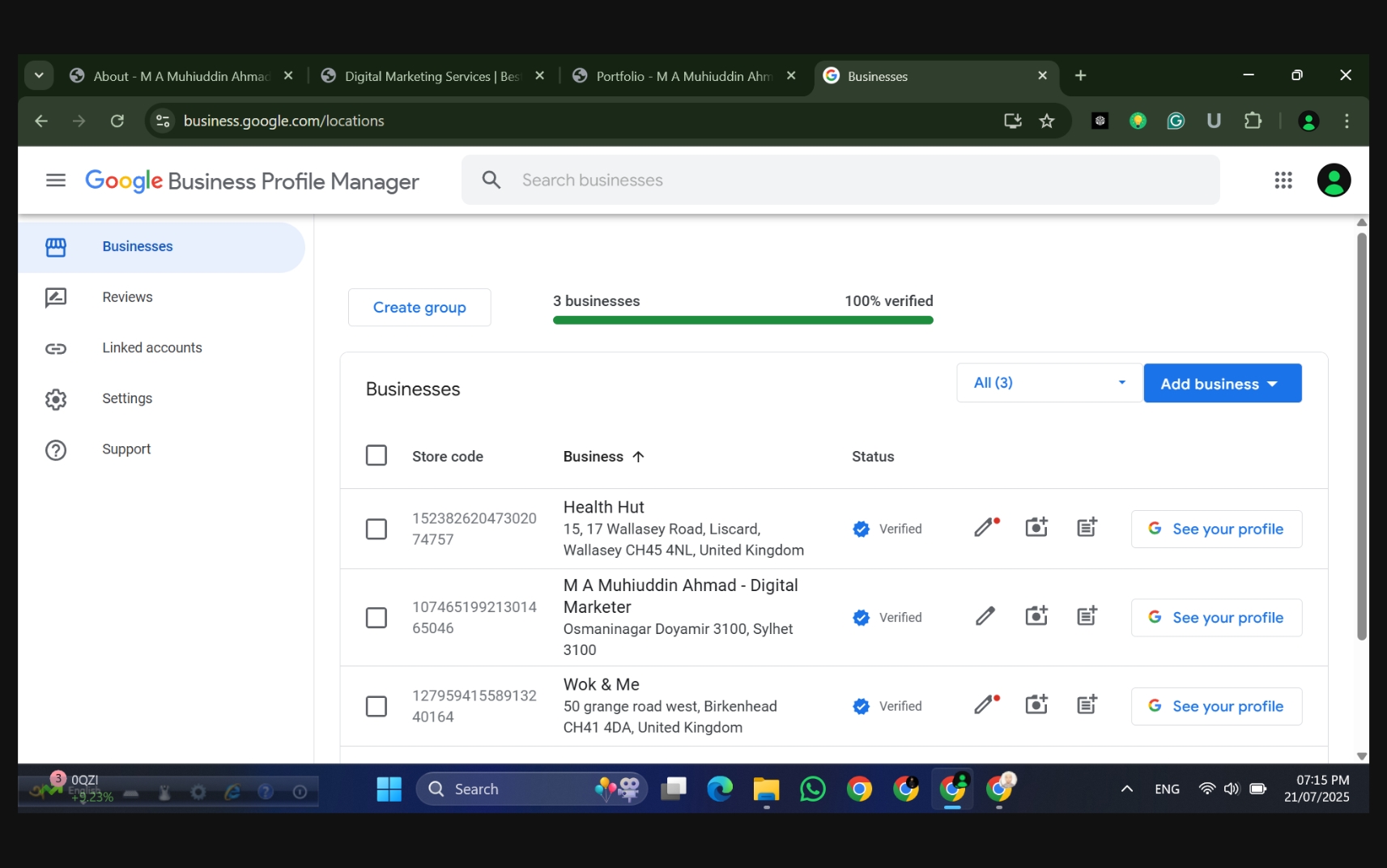The image size is (1387, 868).
Task: Click the Health Hut business name
Action: pos(604,507)
